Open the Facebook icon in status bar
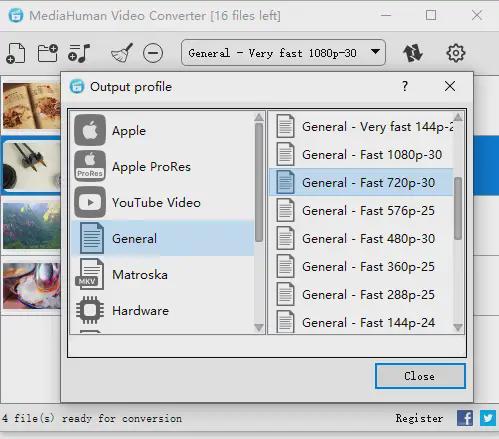499x439 pixels. pos(465,418)
